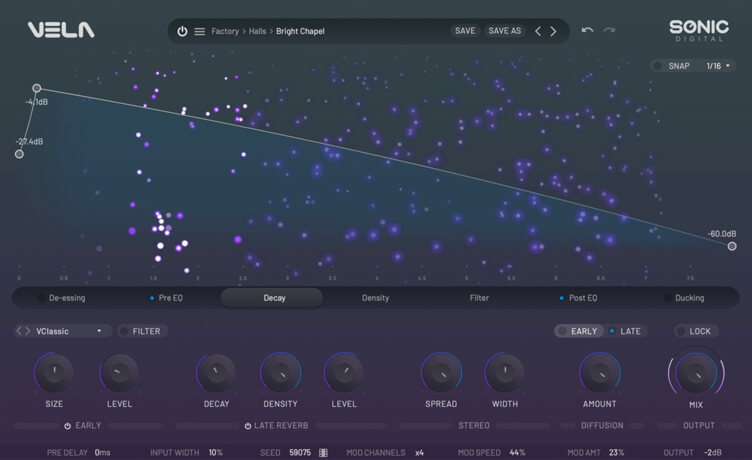The image size is (752, 460).
Task: Go to next preset with right arrow
Action: point(553,31)
